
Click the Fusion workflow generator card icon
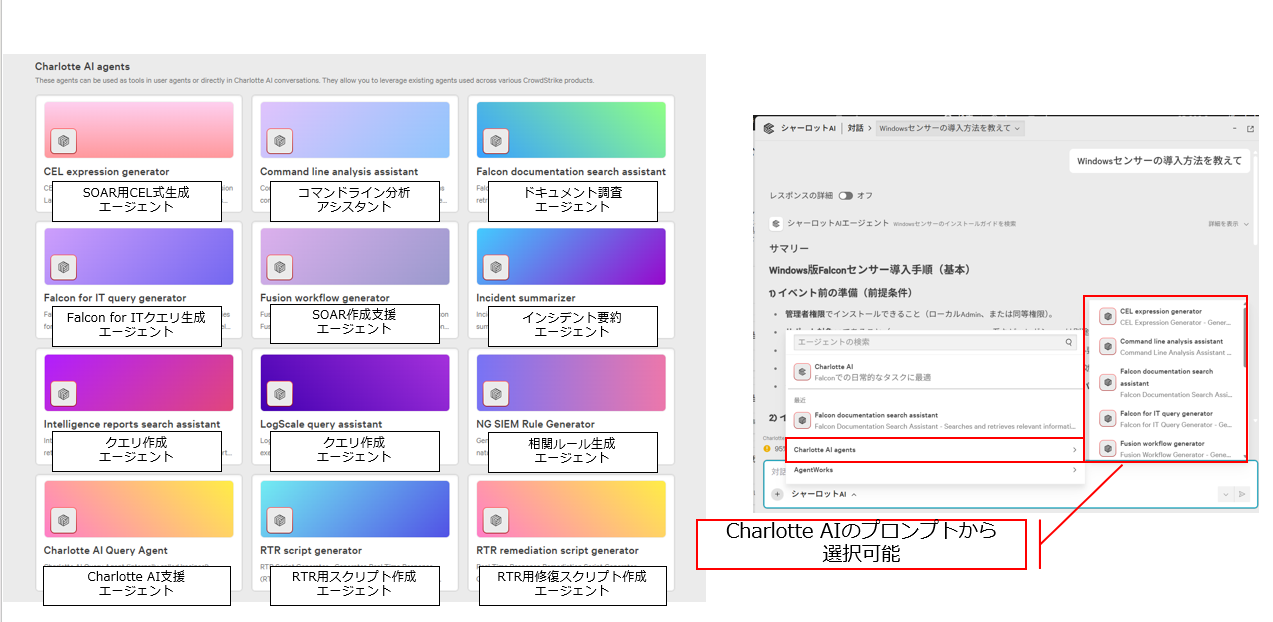(x=280, y=267)
